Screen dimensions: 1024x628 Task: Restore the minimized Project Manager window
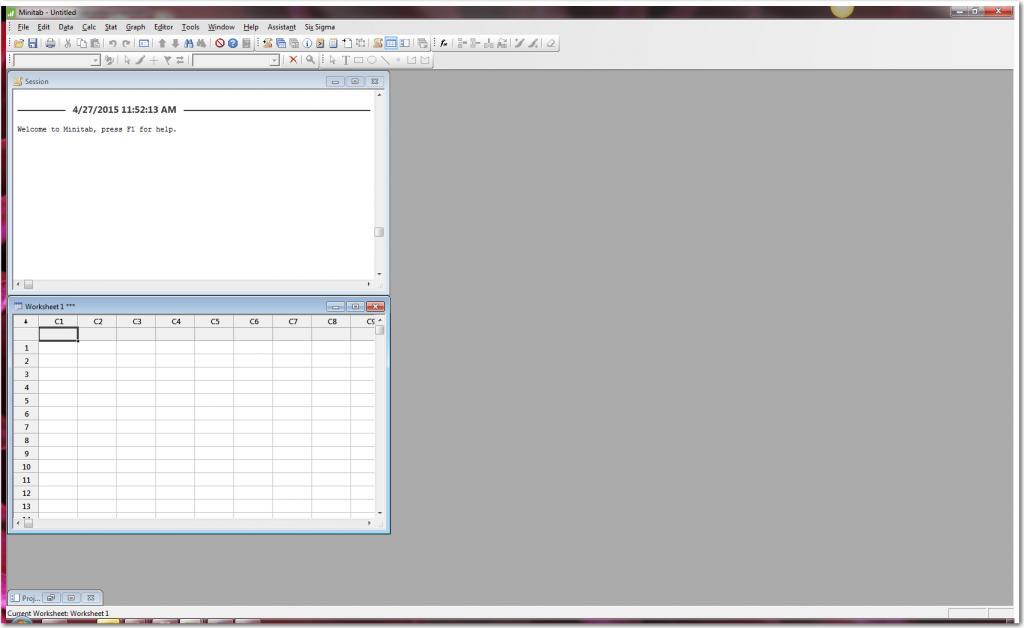pyautogui.click(x=51, y=597)
